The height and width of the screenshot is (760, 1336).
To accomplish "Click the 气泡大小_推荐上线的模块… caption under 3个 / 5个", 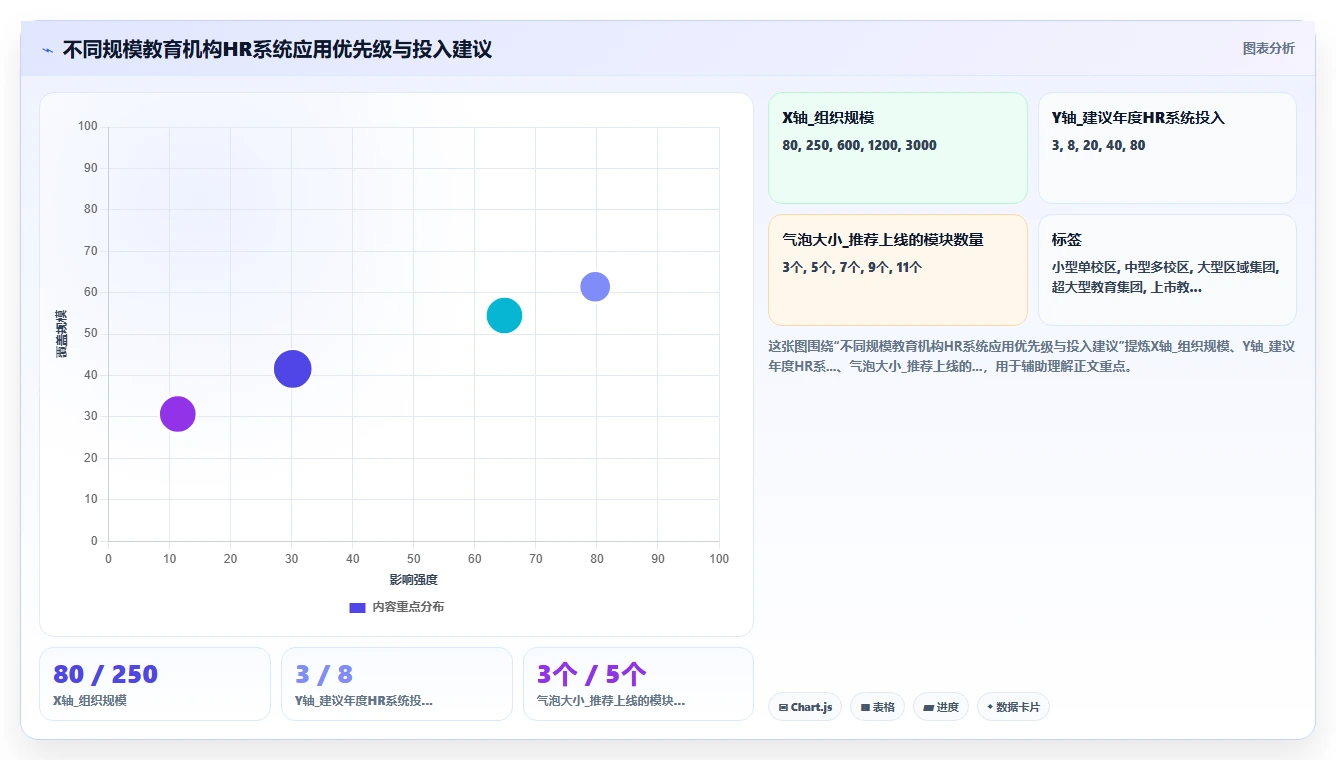I will tap(611, 701).
